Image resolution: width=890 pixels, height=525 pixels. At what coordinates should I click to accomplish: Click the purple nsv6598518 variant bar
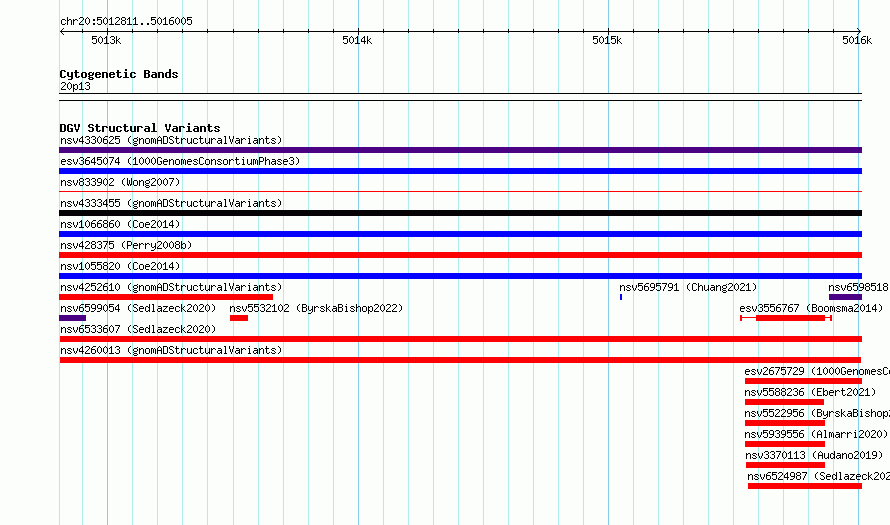(845, 297)
